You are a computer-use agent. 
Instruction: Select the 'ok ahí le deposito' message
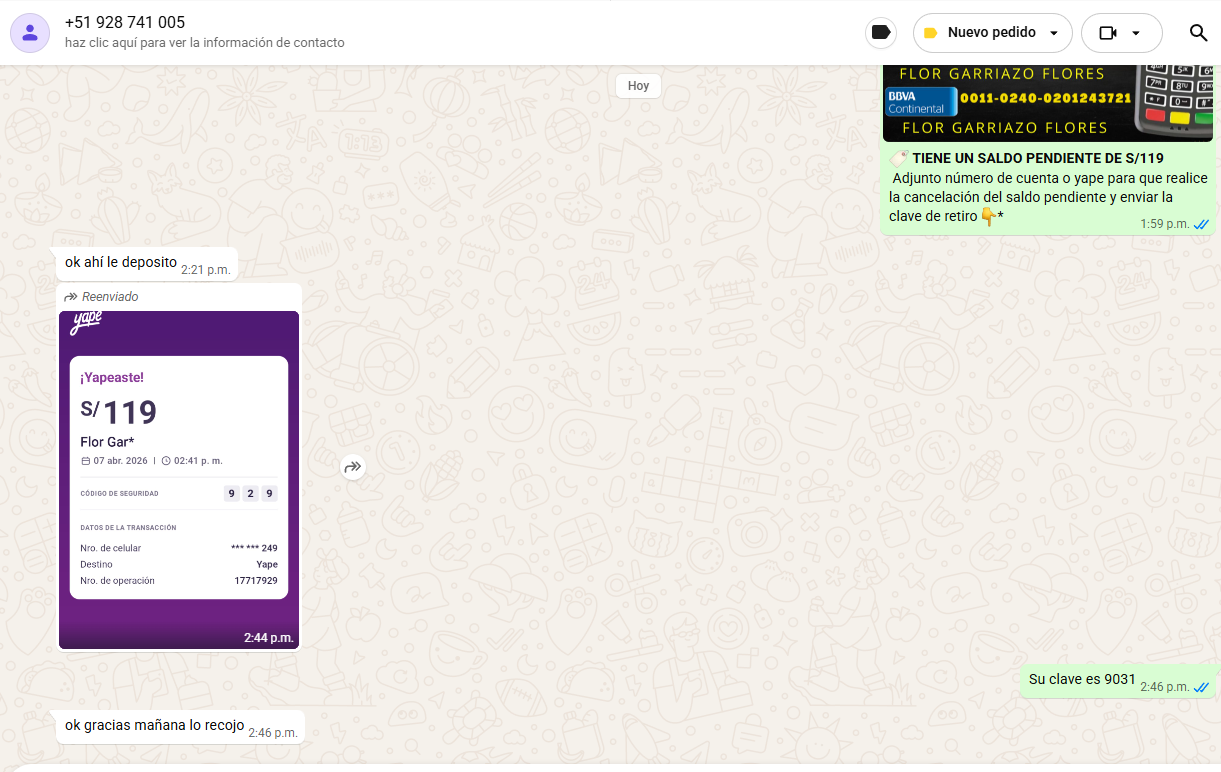[x=121, y=263]
